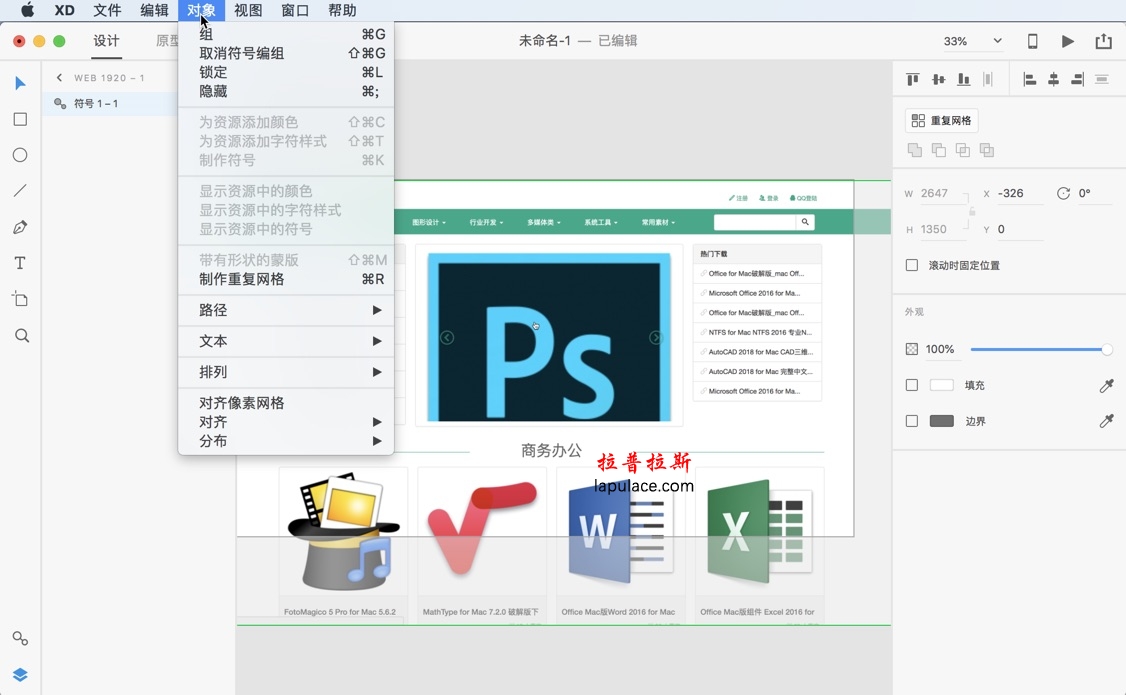Select the Pen tool
This screenshot has width=1126, height=695.
coord(20,227)
